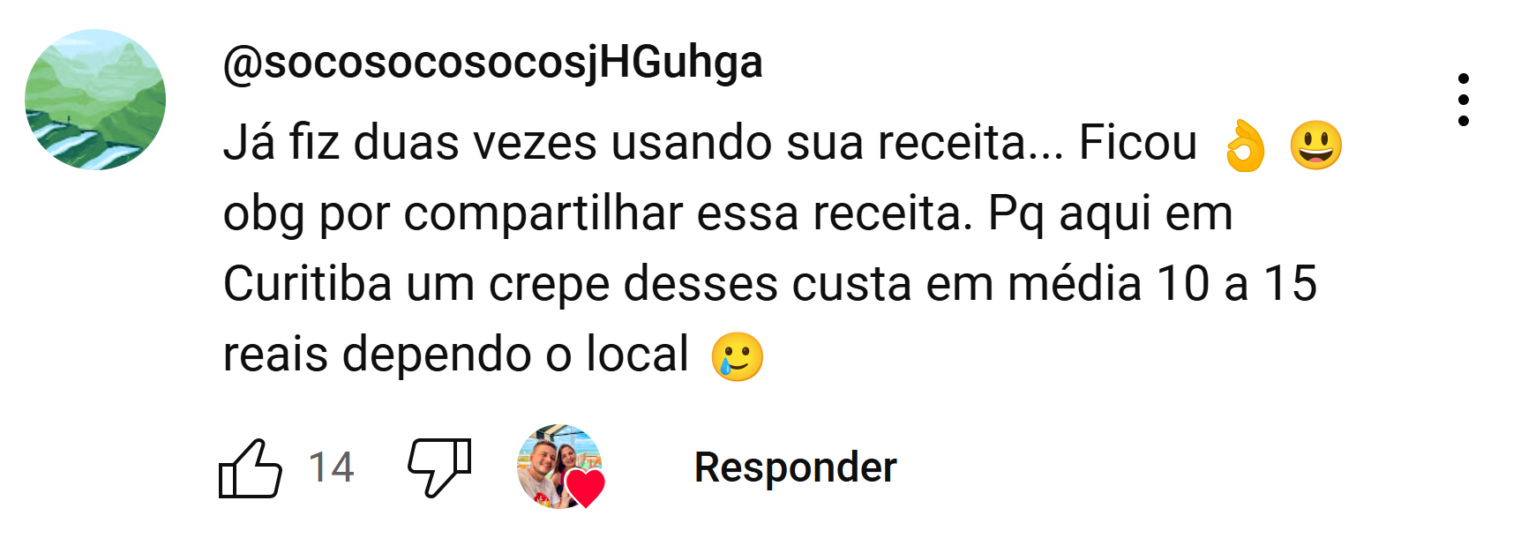Click the Responder button
The image size is (1536, 553).
(x=795, y=467)
